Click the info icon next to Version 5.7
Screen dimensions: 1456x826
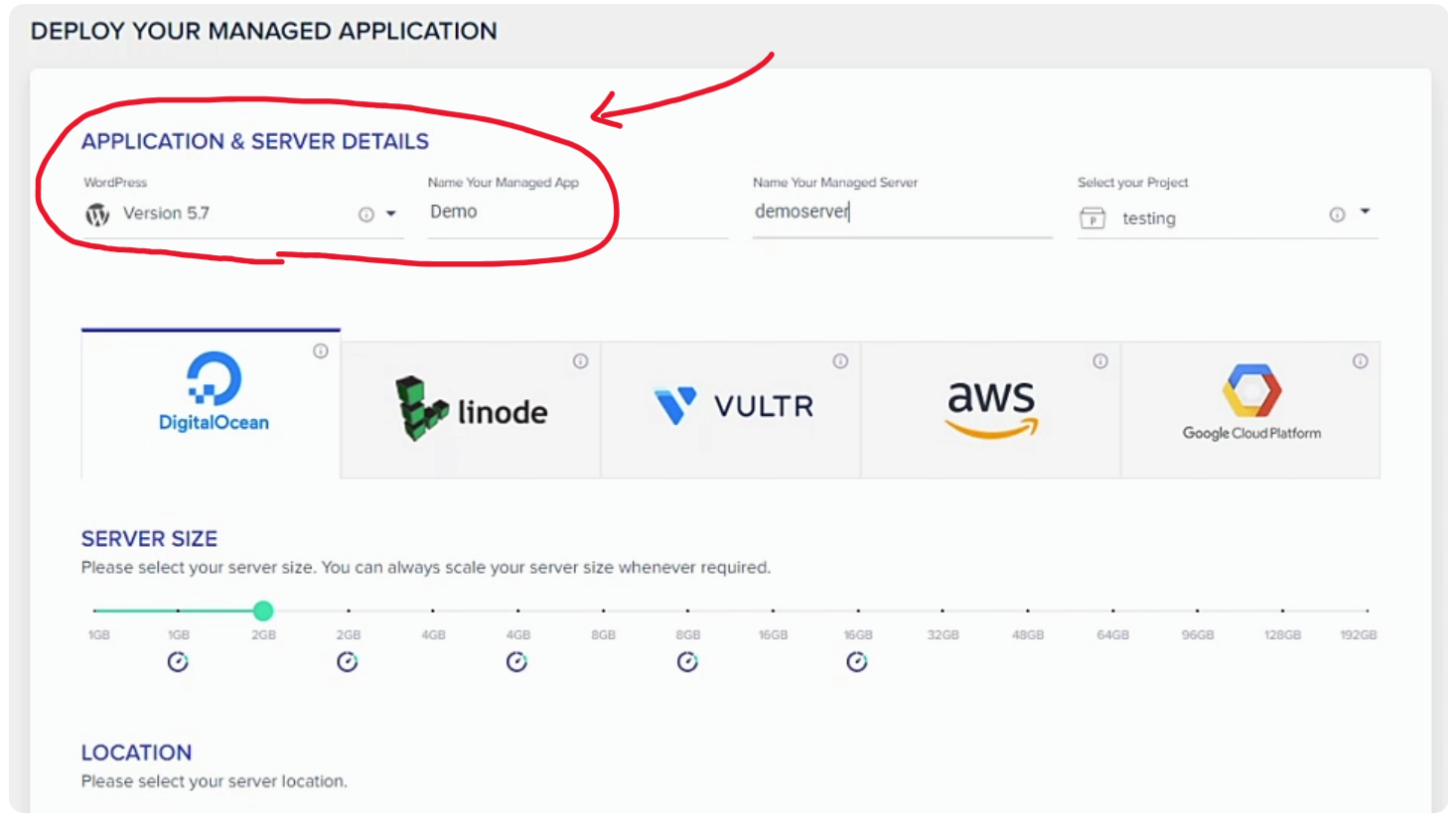click(366, 214)
